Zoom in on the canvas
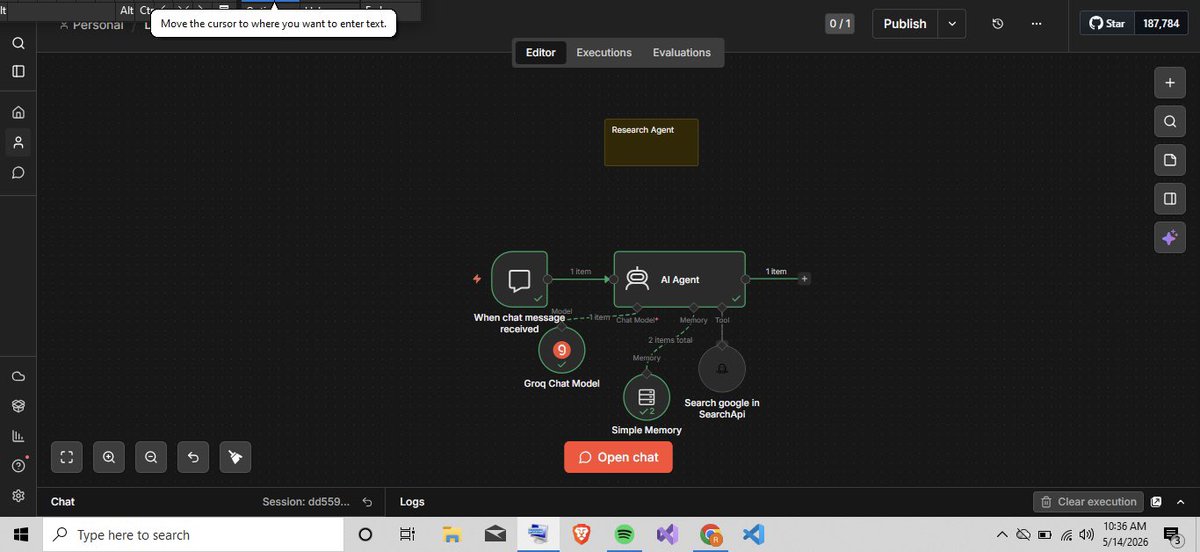This screenshot has width=1200, height=552. (x=109, y=457)
